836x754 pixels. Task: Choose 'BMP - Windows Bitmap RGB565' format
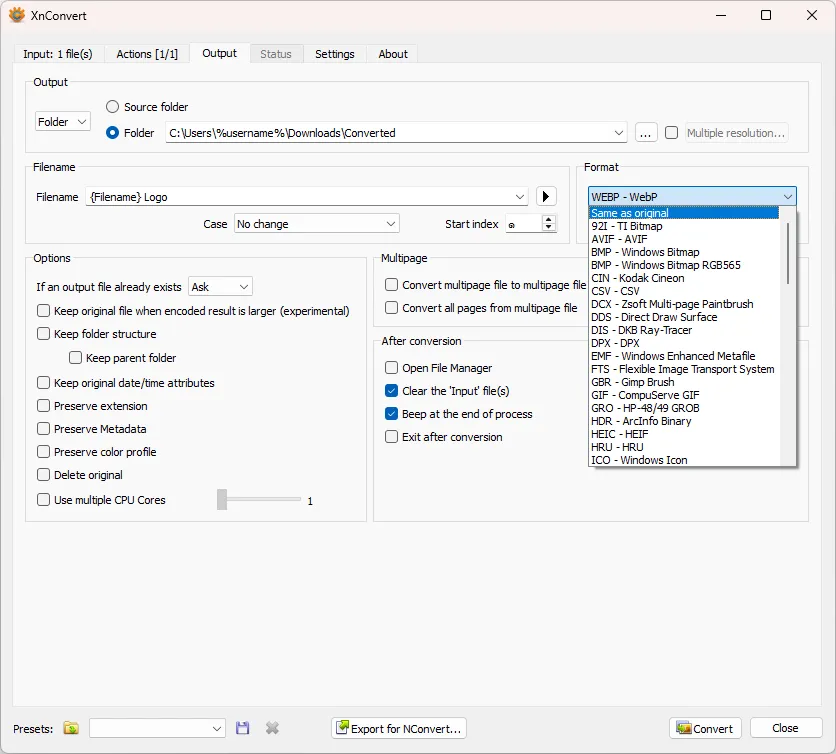click(684, 265)
